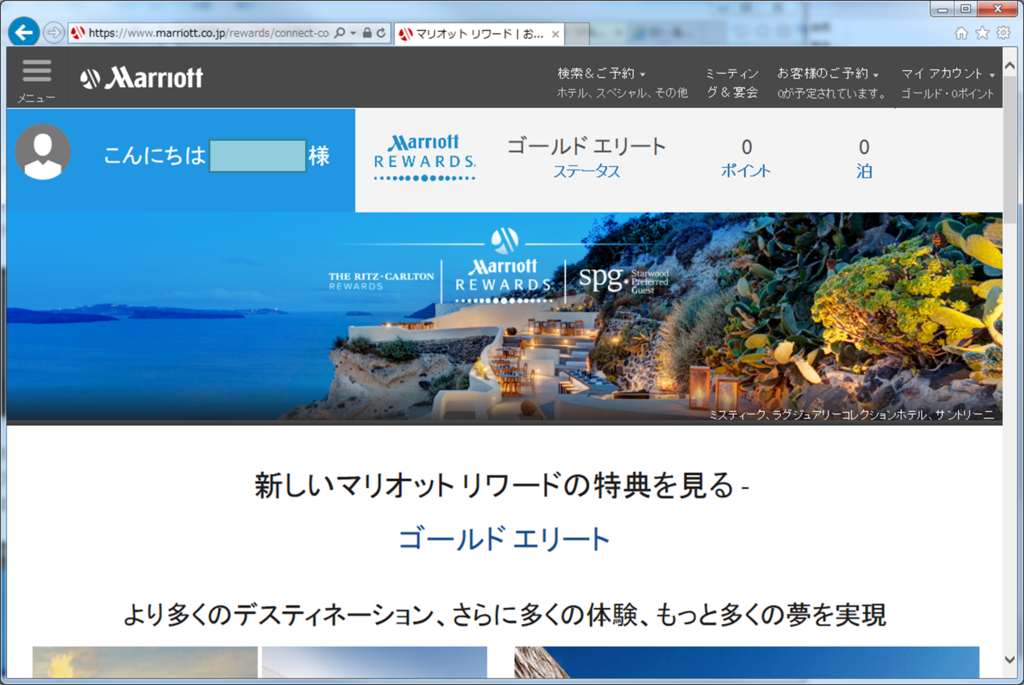Screen dimensions: 1024x685
Task: Click the vertical scrollbar thumb
Action: pos(1010,149)
